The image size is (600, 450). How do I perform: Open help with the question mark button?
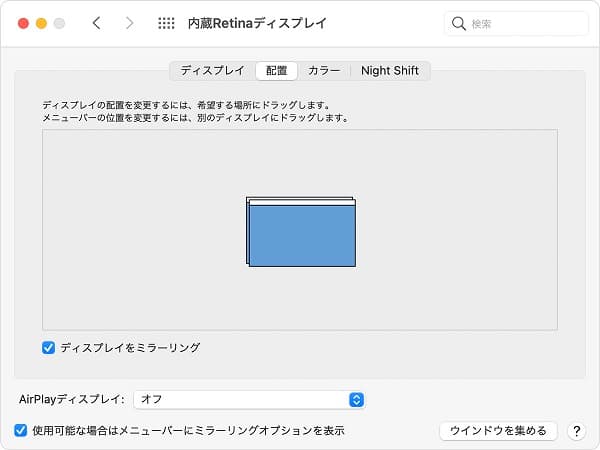(576, 431)
